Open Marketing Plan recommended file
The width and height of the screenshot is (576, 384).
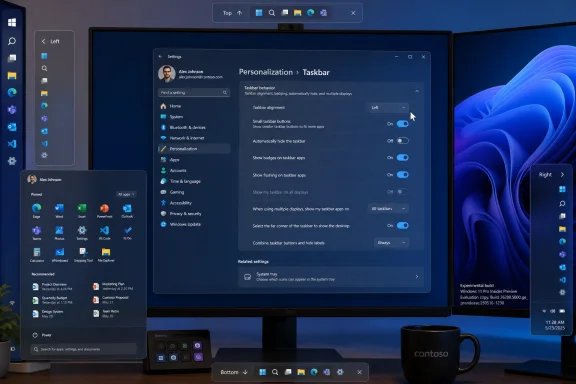click(113, 286)
